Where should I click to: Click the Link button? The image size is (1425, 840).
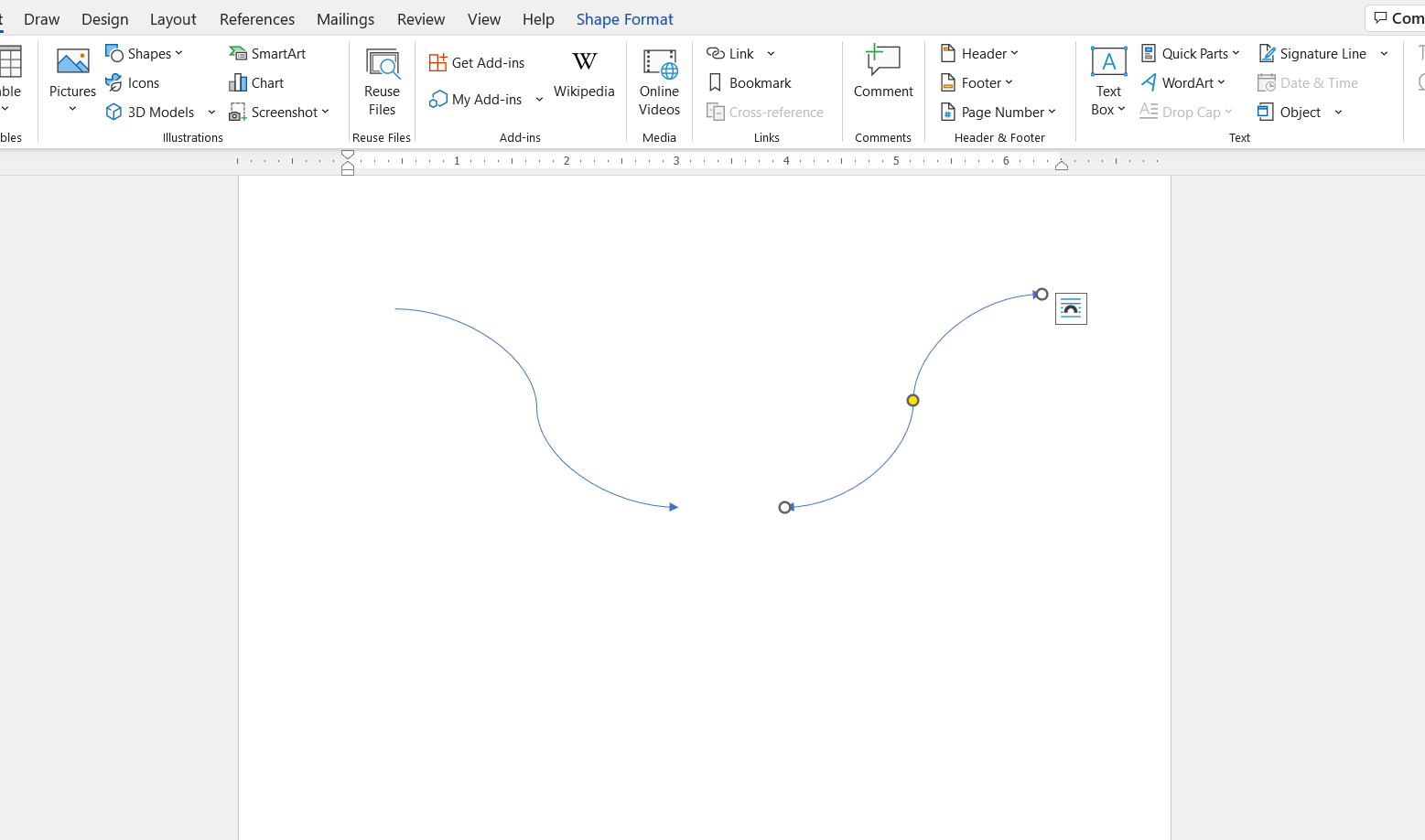point(730,53)
